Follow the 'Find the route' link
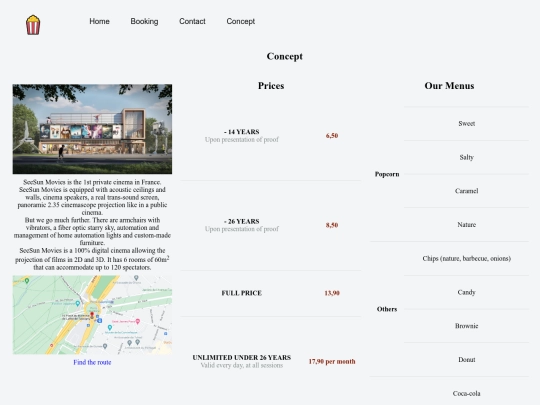The height and width of the screenshot is (405, 540). 92,362
